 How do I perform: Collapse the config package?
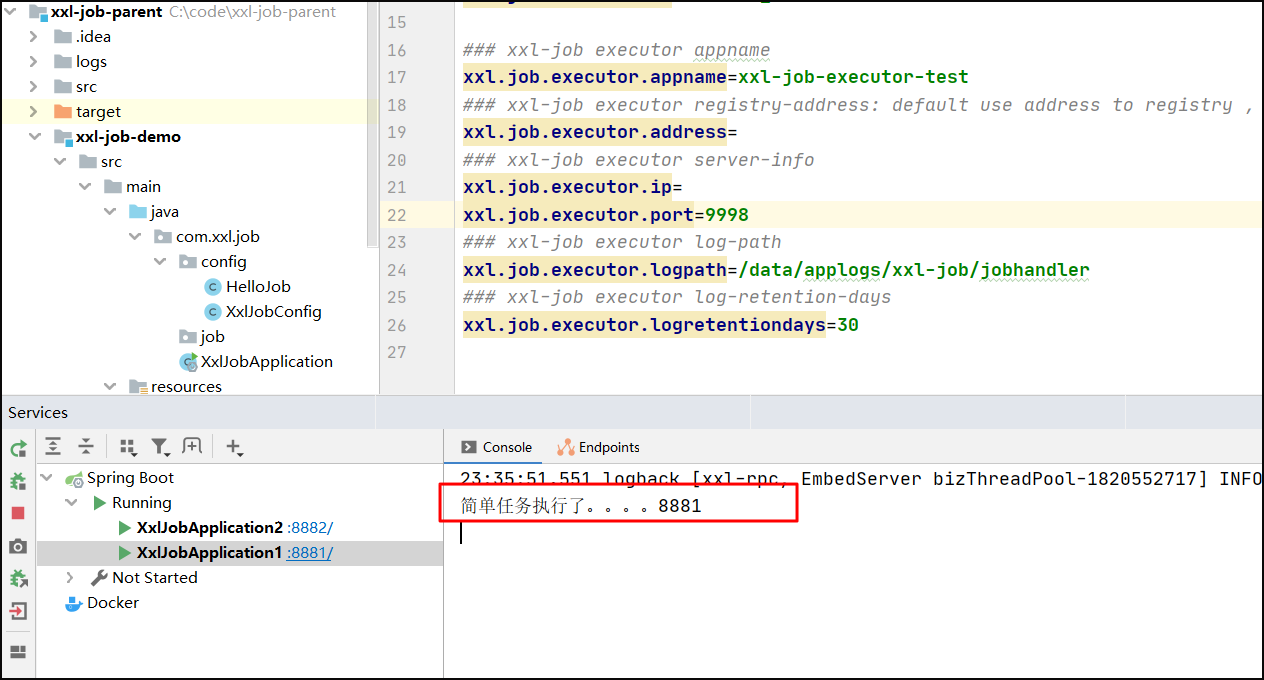(x=160, y=262)
